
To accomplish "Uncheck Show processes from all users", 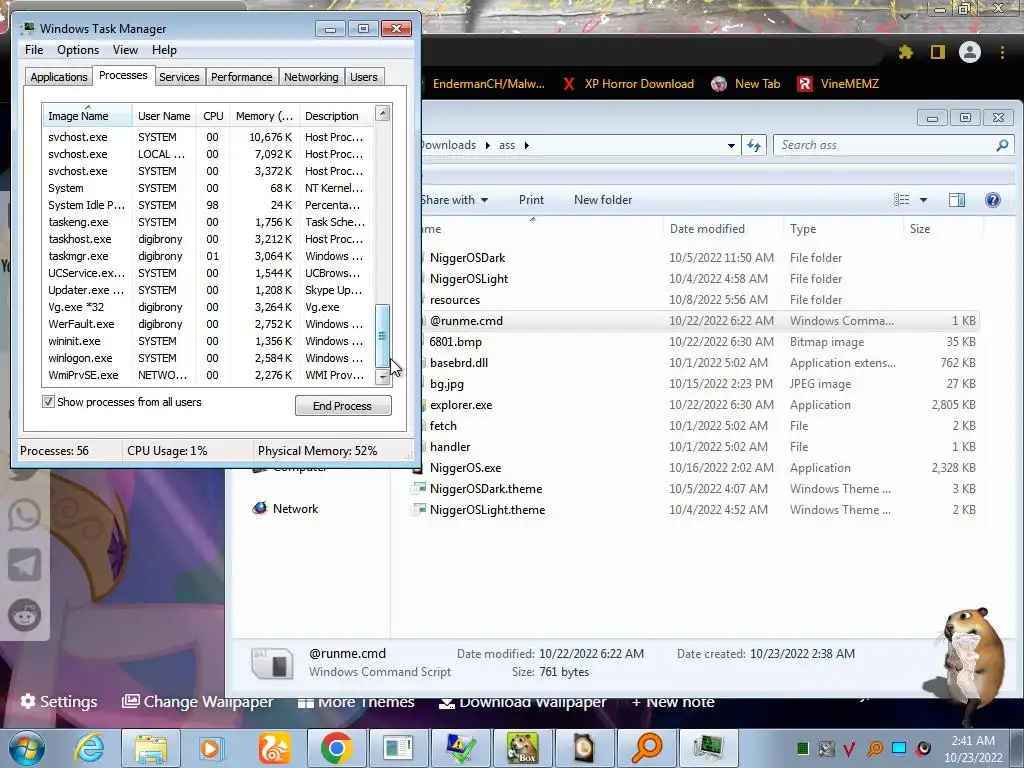I will pos(48,402).
